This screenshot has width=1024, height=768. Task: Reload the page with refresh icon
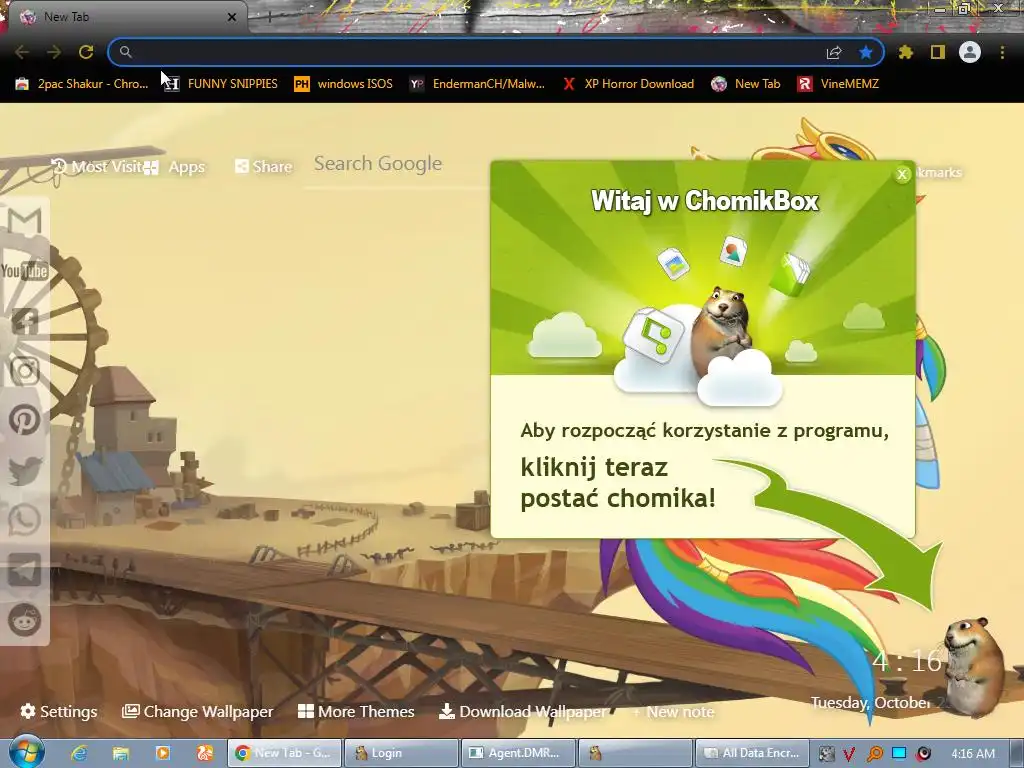point(86,52)
